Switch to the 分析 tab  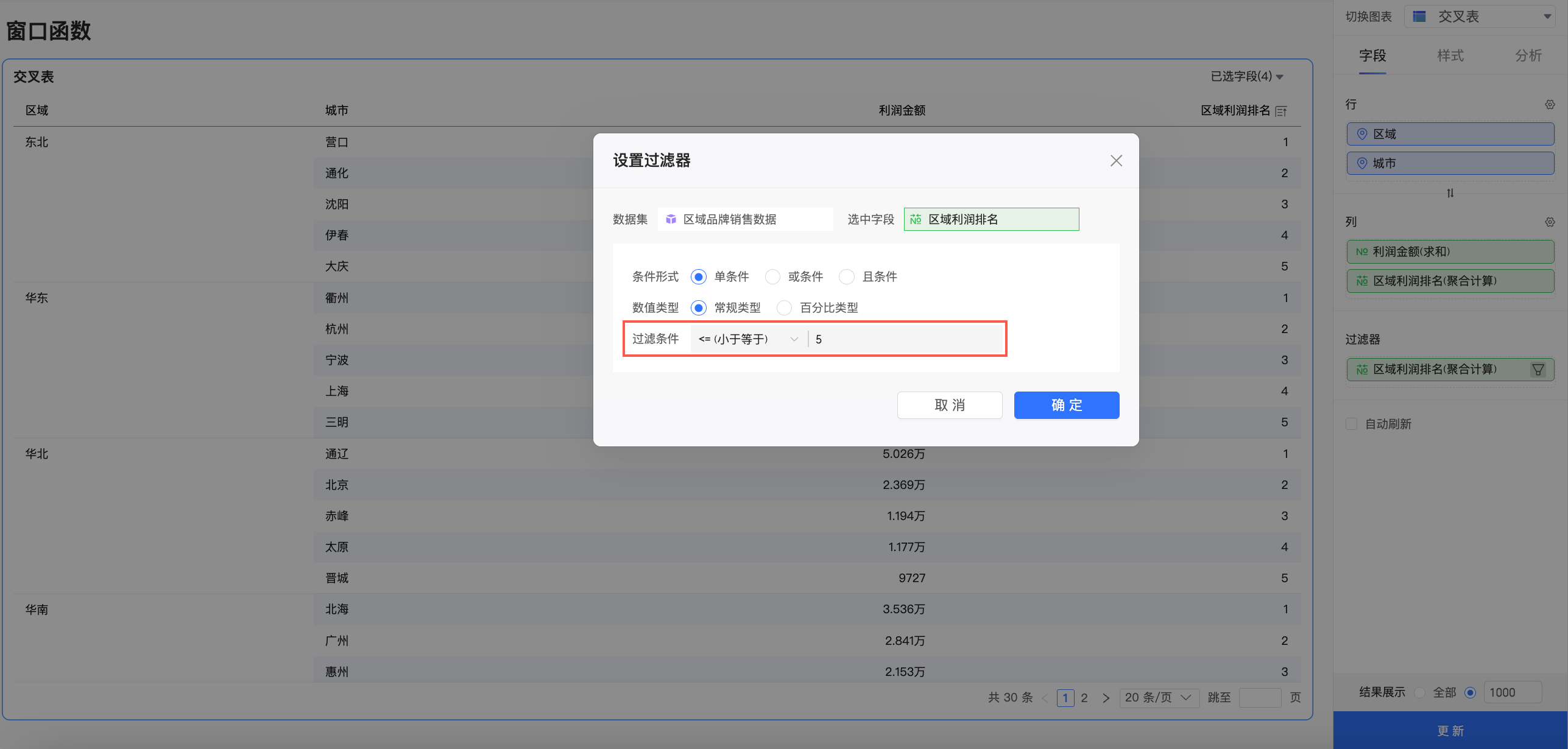[x=1528, y=56]
